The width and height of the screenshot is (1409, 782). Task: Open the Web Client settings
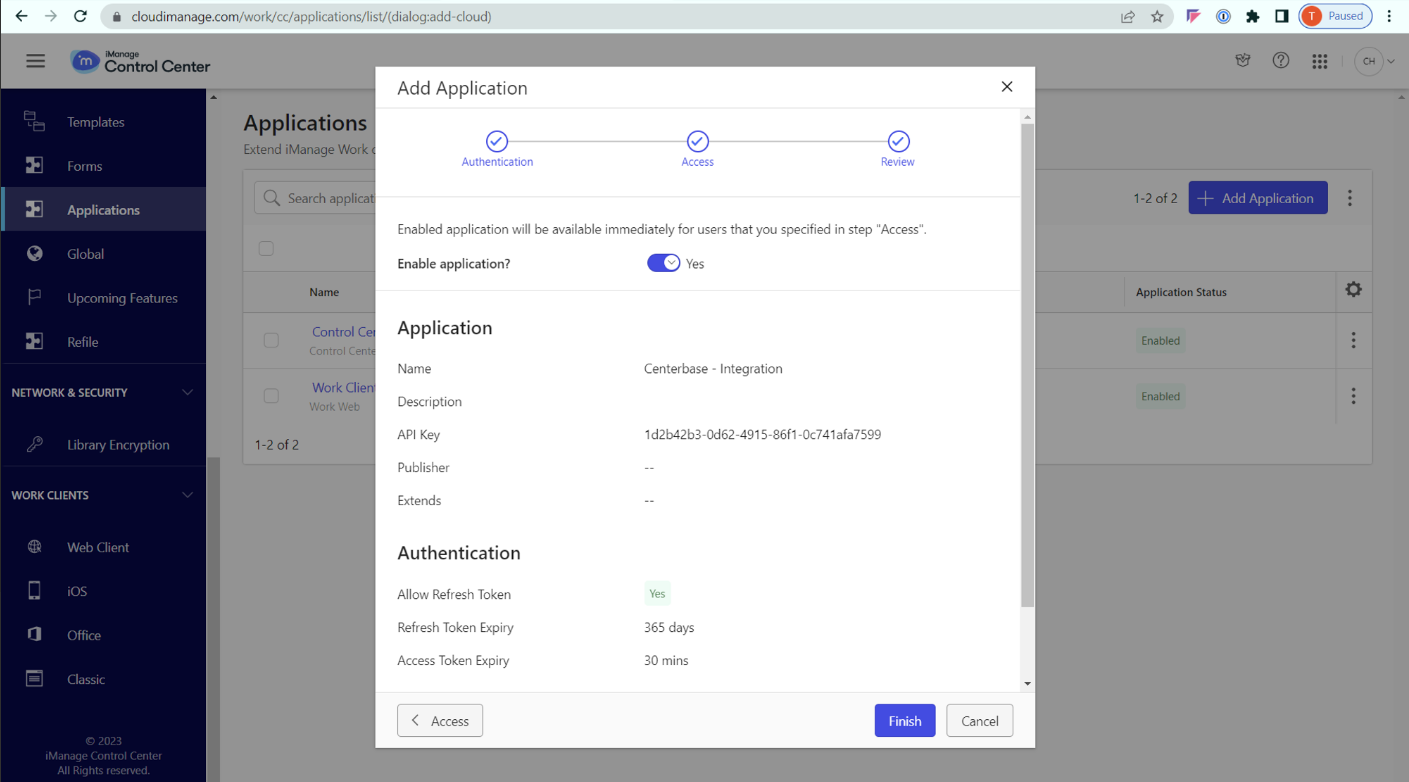96,547
